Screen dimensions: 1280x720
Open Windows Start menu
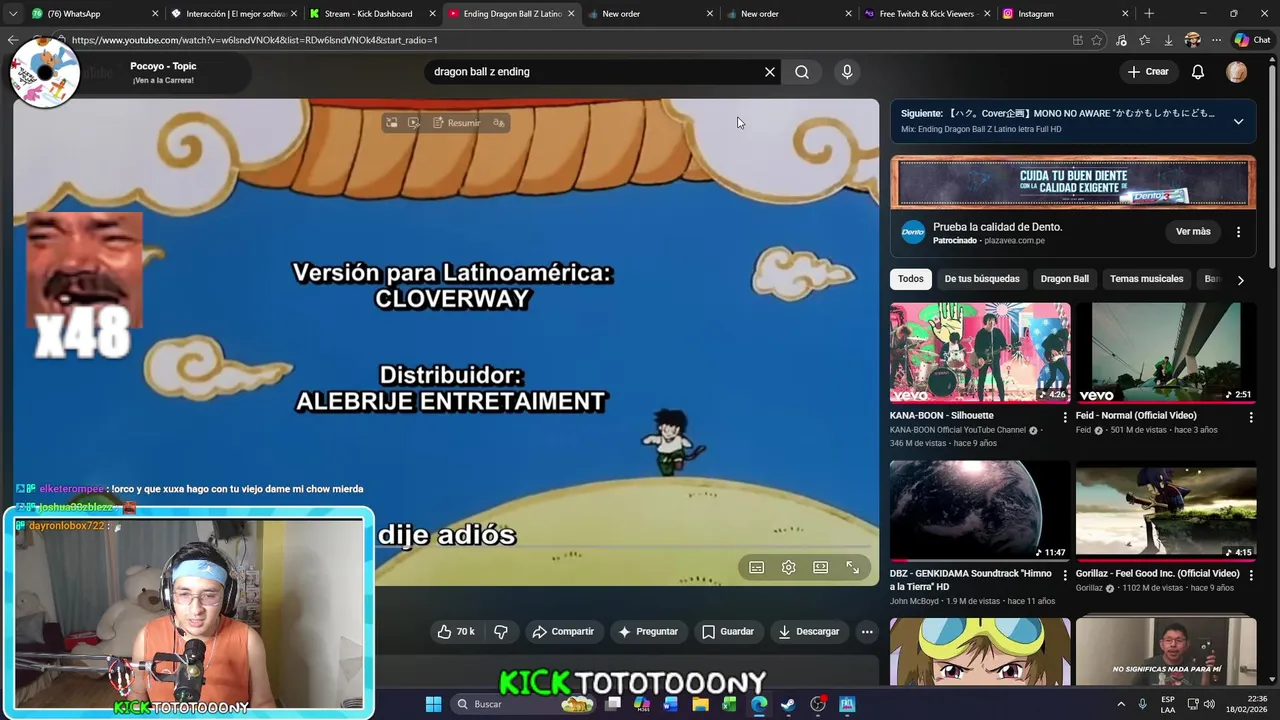(433, 704)
